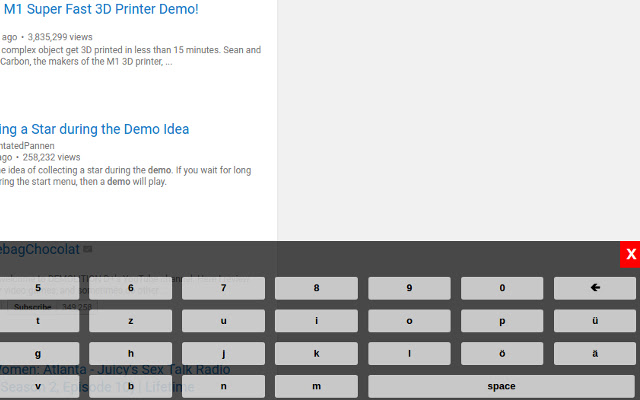
Task: Tap the u key on keyboard
Action: click(x=223, y=321)
